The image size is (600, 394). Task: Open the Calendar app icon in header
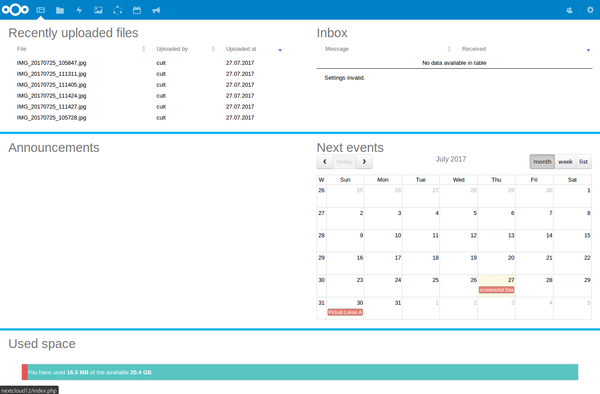tap(137, 10)
